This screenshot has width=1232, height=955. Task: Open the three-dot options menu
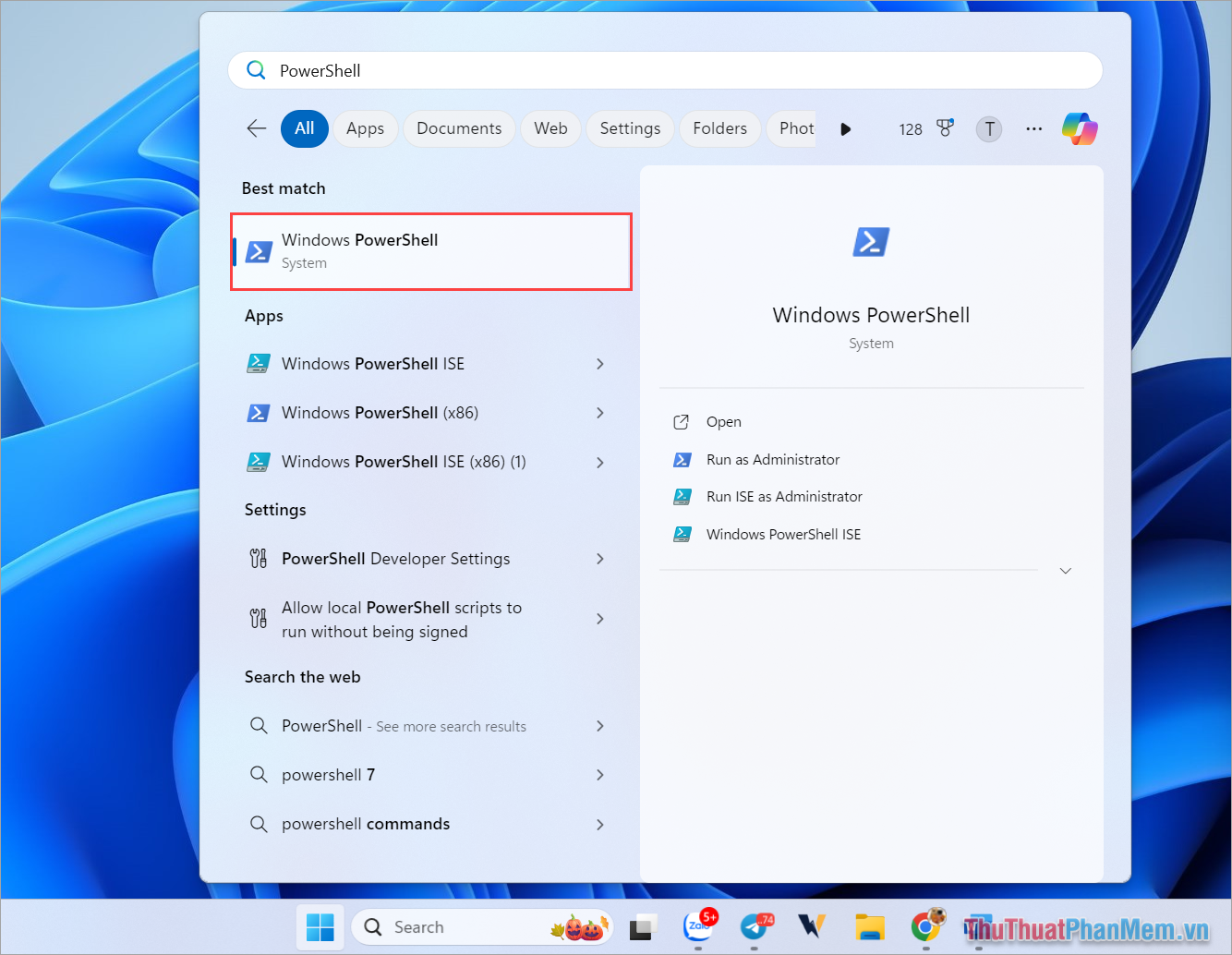coord(1033,128)
